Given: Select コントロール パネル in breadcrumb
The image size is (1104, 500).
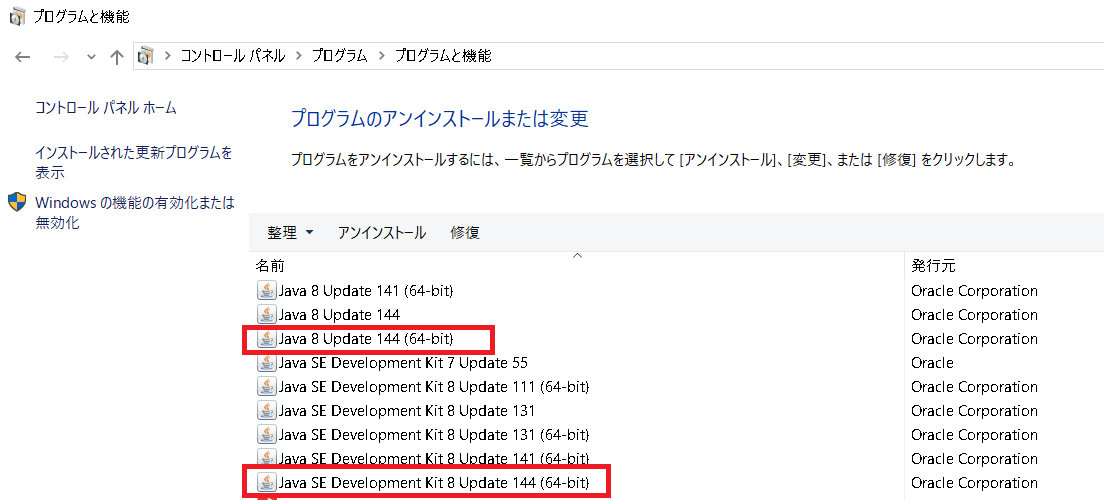Looking at the screenshot, I should point(233,56).
